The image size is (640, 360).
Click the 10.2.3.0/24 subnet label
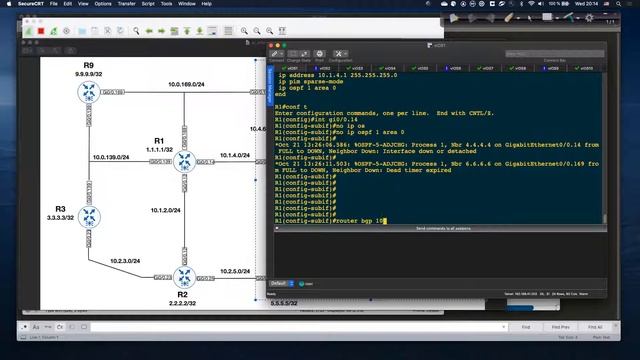coord(125,261)
